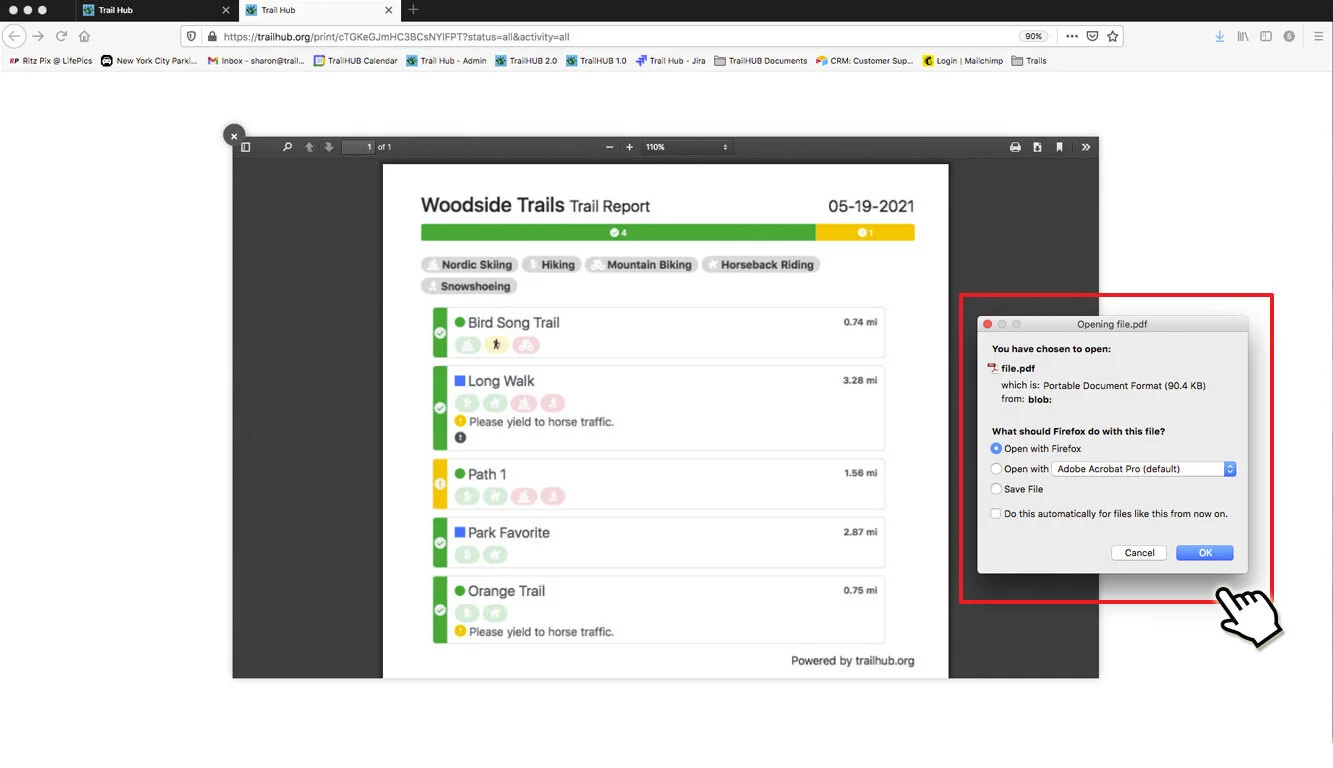This screenshot has height=768, width=1333.
Task: Switch to the first Trail Hub tab
Action: click(x=155, y=10)
